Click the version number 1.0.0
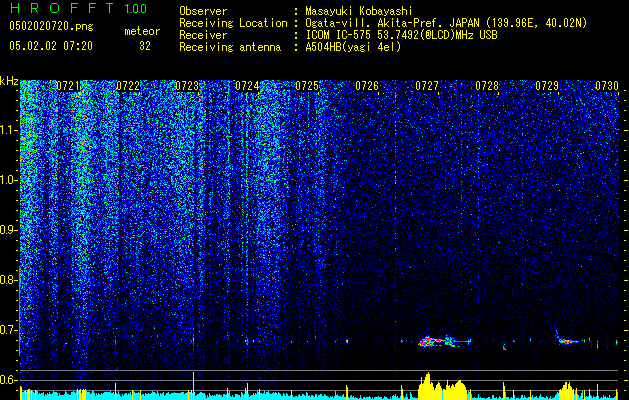 pos(135,8)
